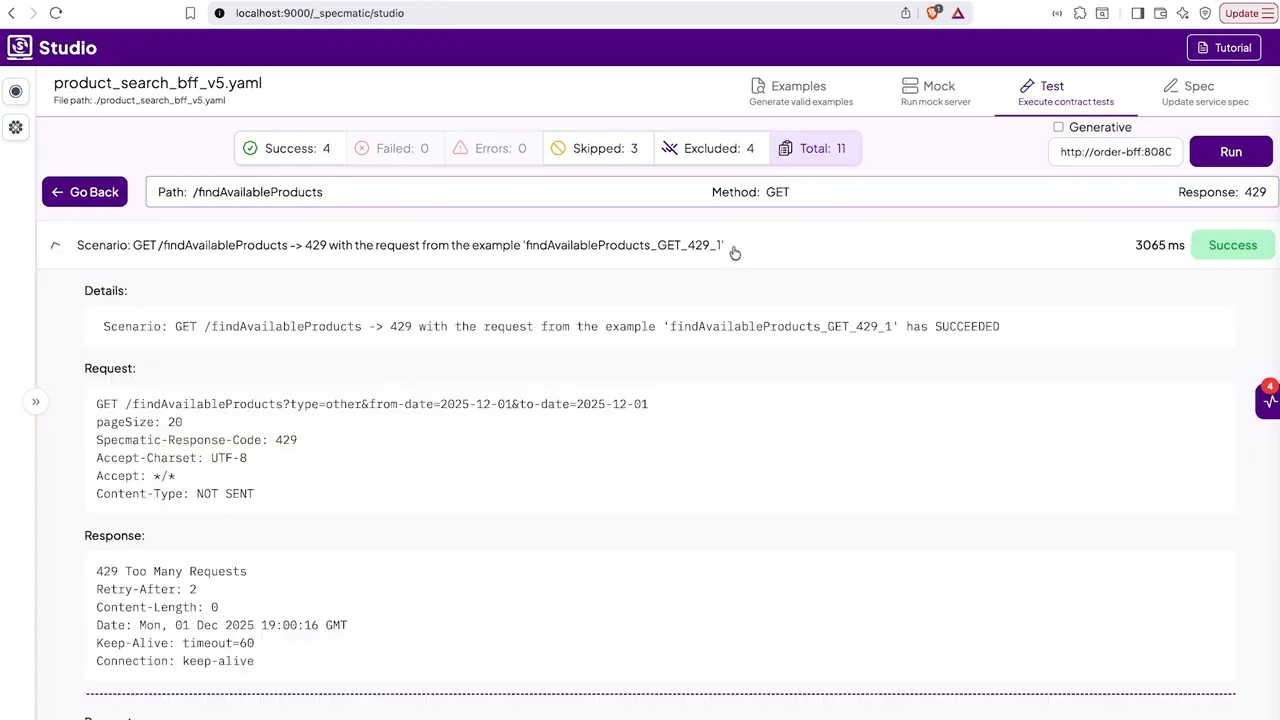Switch to the Spec tab
The width and height of the screenshot is (1280, 720).
pos(1198,86)
